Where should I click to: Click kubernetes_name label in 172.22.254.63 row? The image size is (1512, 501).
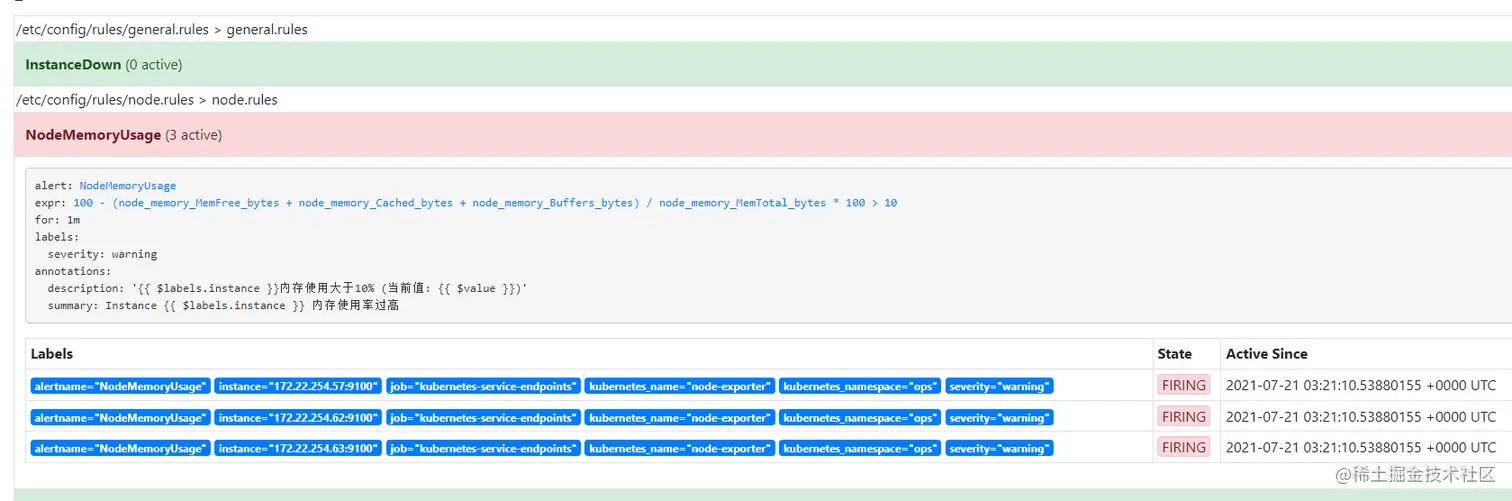[x=680, y=449]
